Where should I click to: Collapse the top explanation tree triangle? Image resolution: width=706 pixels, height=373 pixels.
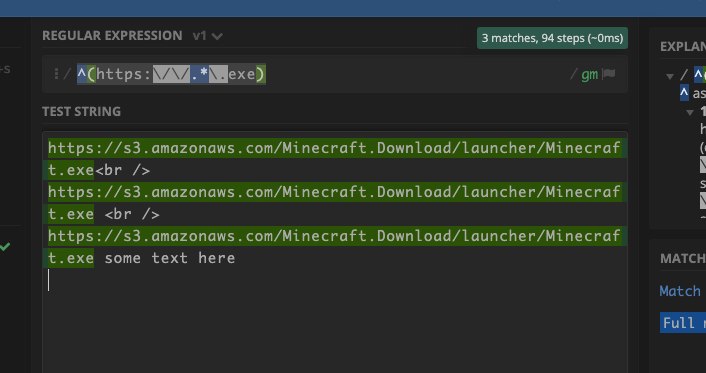tap(670, 76)
